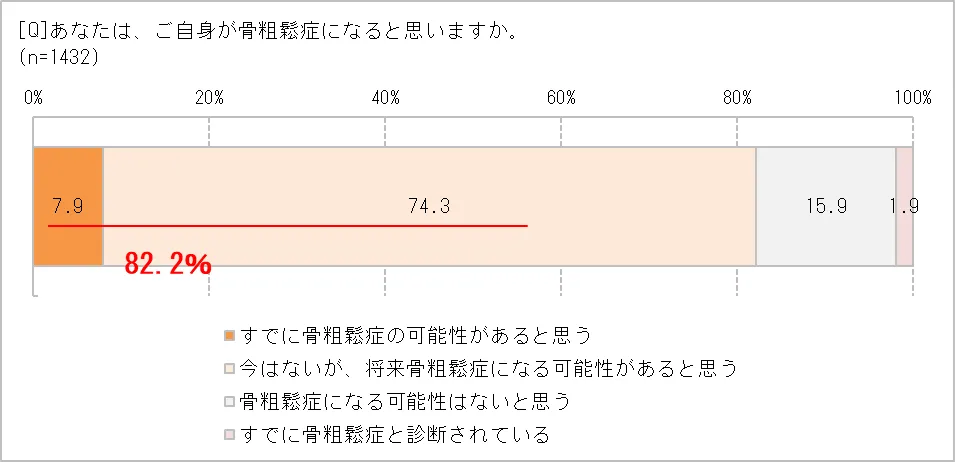The image size is (955, 462).
Task: Select the peach legend swatch for 今はないが将来可能性がある
Action: pyautogui.click(x=230, y=368)
